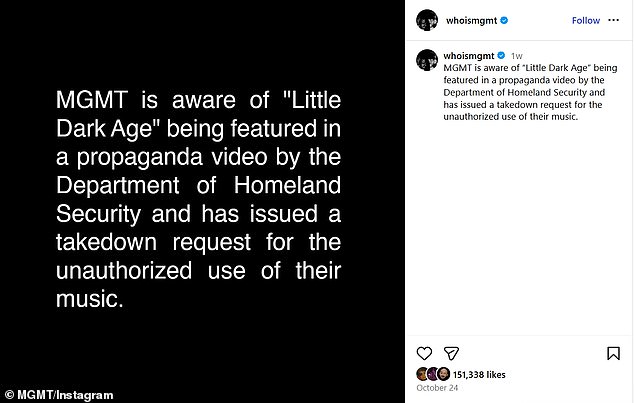Follow the whoismgmt account
The width and height of the screenshot is (634, 403).
click(x=585, y=20)
